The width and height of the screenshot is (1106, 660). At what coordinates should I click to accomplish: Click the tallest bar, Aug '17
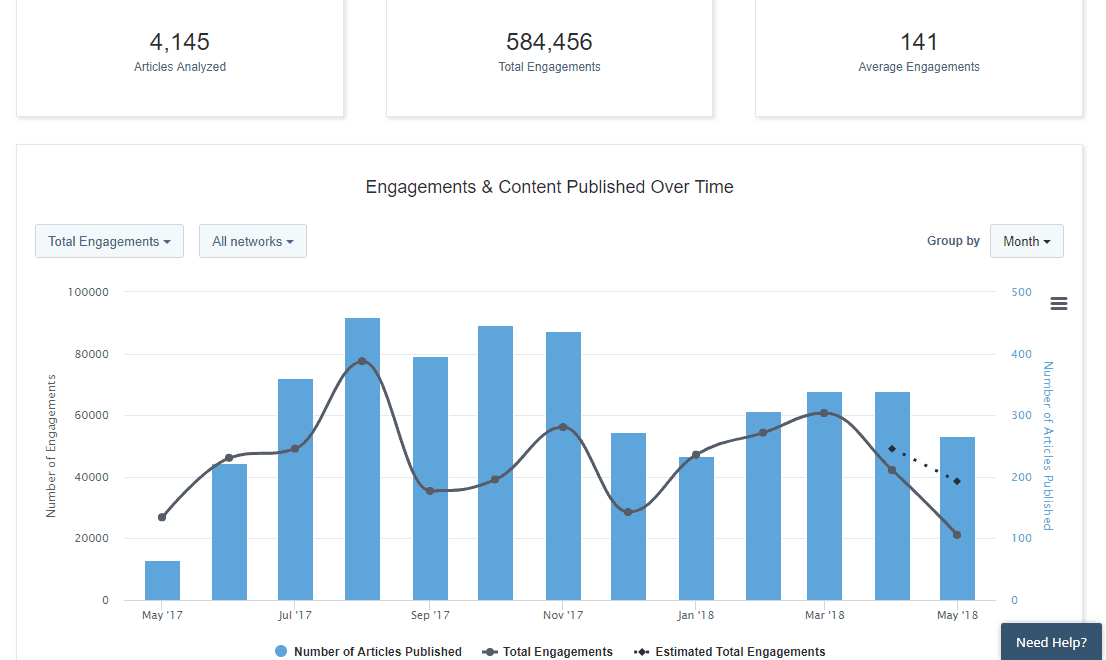pyautogui.click(x=363, y=459)
